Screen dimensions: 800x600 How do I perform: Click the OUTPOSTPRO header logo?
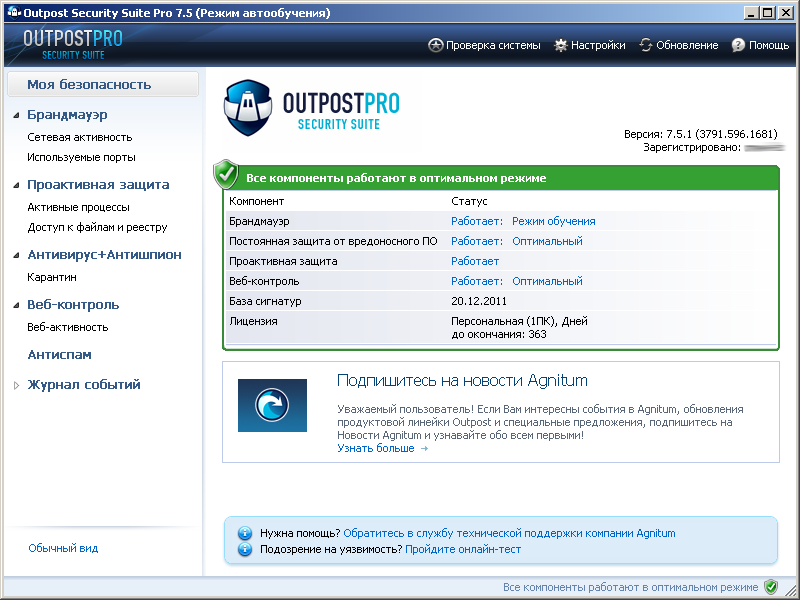[73, 44]
